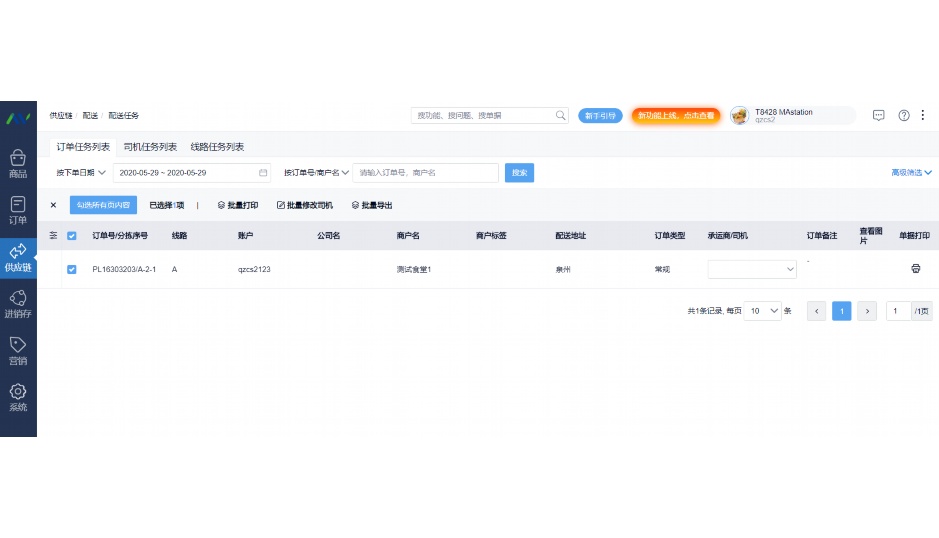Open the 进销存 sidebar section
The height and width of the screenshot is (538, 939).
pyautogui.click(x=18, y=304)
